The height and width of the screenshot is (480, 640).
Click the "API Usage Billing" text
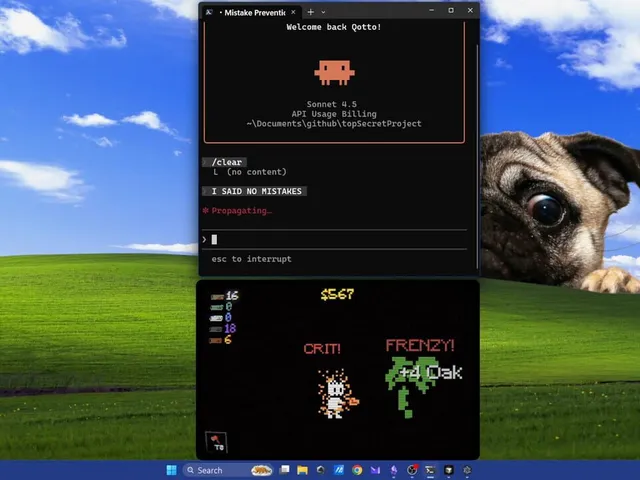(334, 114)
